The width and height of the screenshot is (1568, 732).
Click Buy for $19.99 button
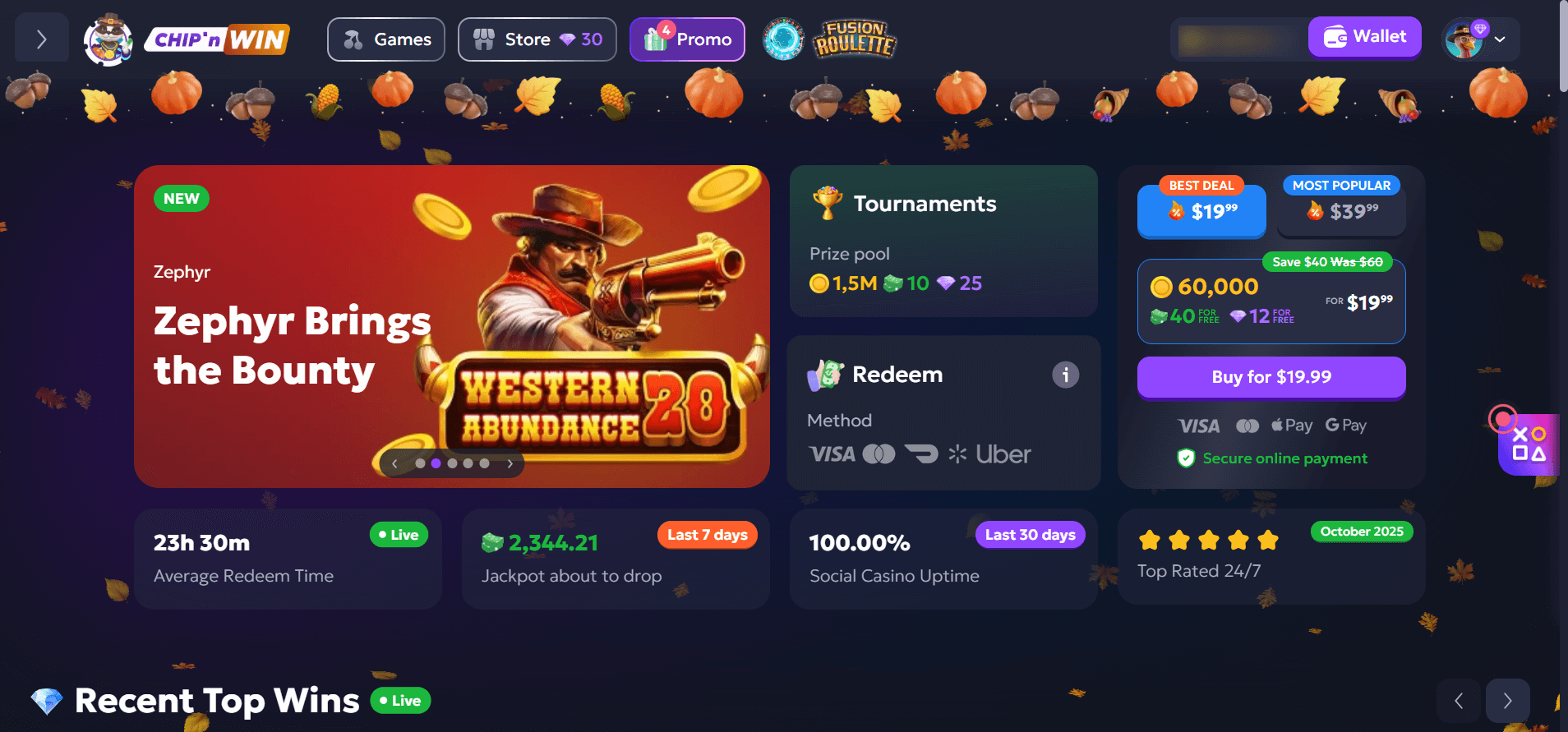point(1271,377)
